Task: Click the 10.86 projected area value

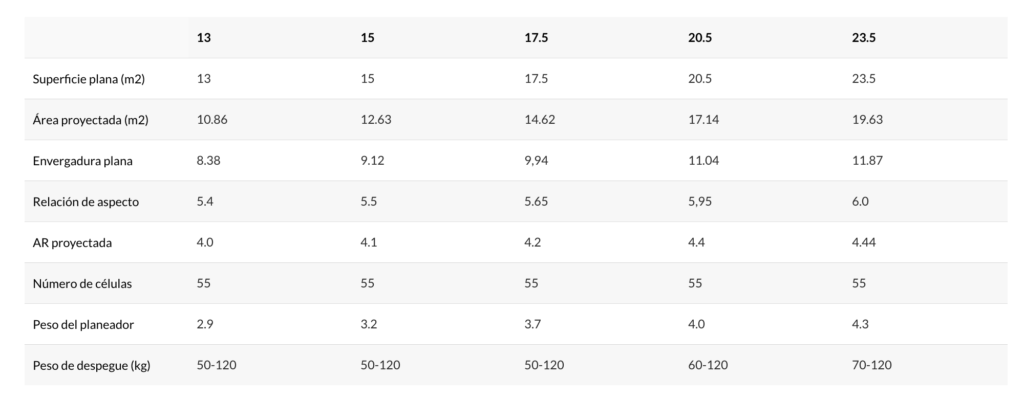Action: coord(212,120)
